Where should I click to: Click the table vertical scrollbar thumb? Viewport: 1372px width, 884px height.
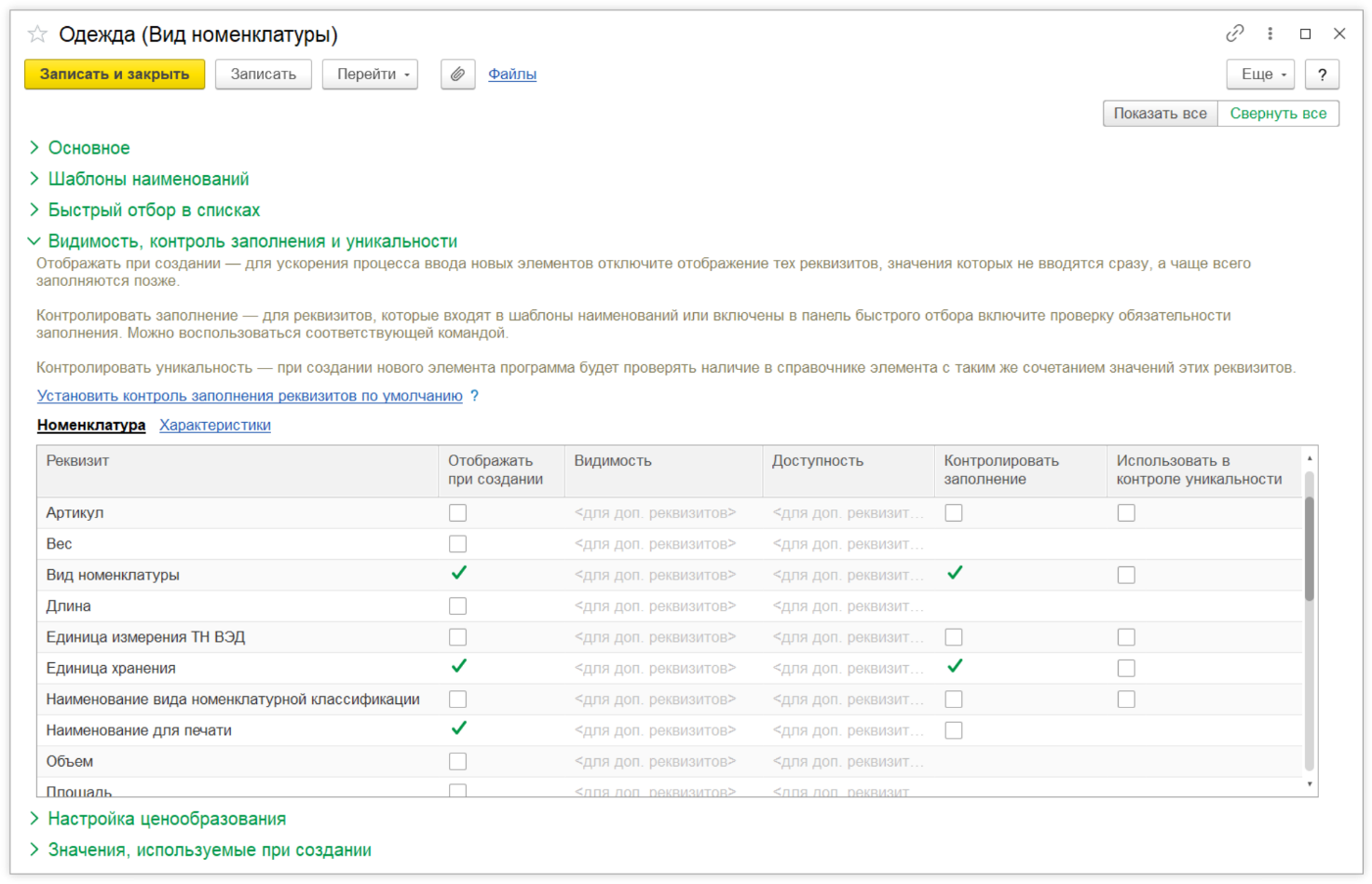pyautogui.click(x=1310, y=550)
